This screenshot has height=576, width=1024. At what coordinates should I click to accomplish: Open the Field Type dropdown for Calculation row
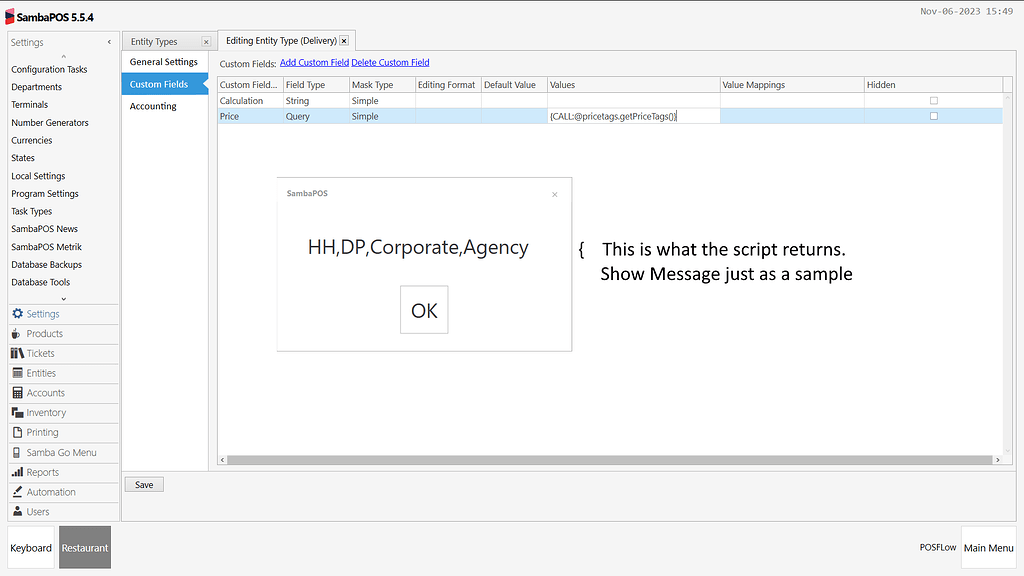click(x=315, y=100)
